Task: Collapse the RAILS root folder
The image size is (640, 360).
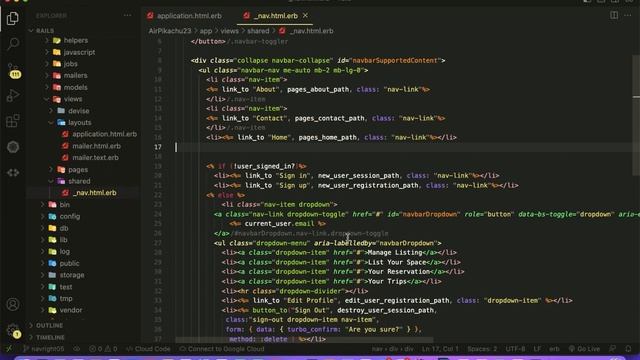Action: click(45, 31)
